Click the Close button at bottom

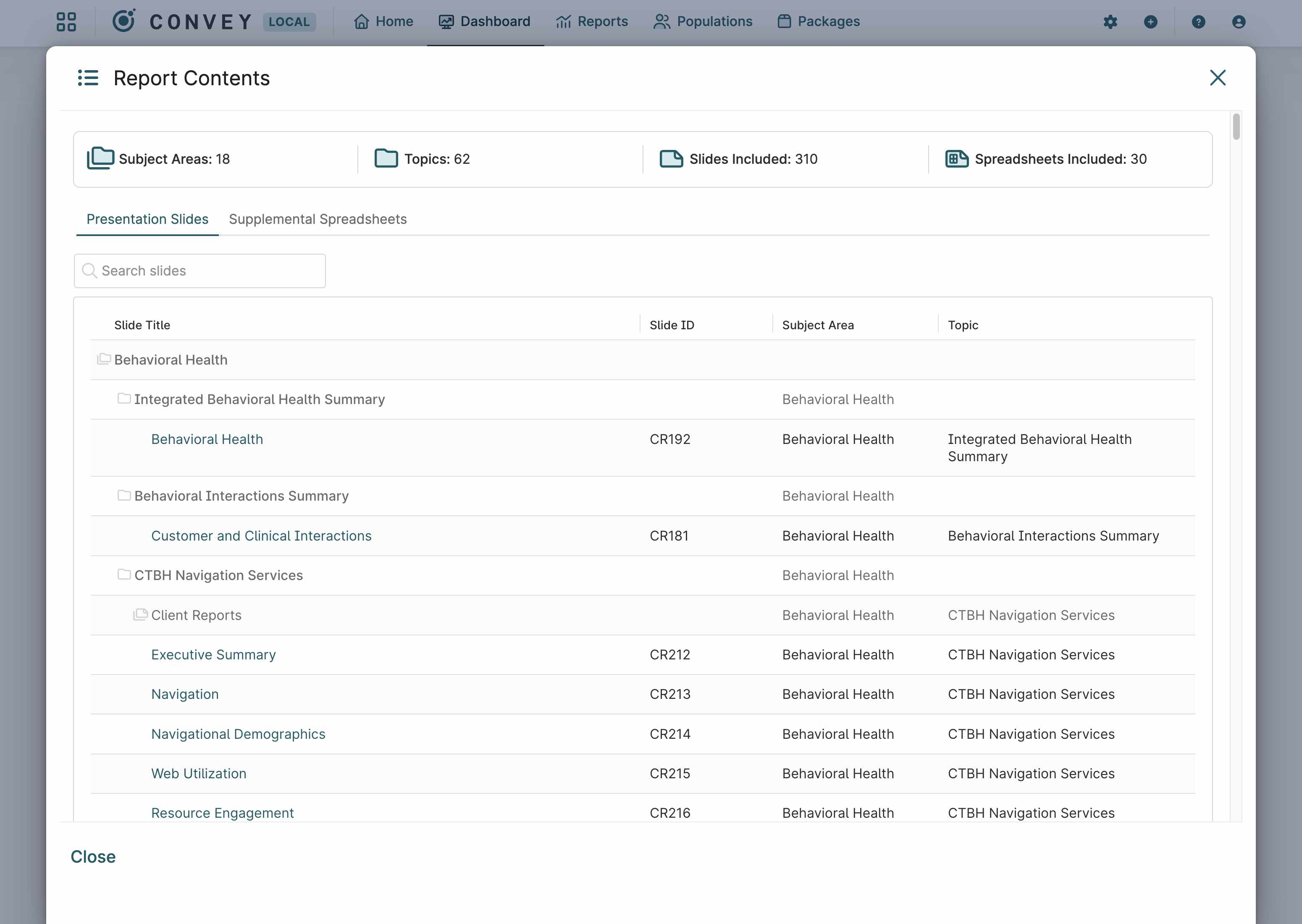[x=93, y=856]
